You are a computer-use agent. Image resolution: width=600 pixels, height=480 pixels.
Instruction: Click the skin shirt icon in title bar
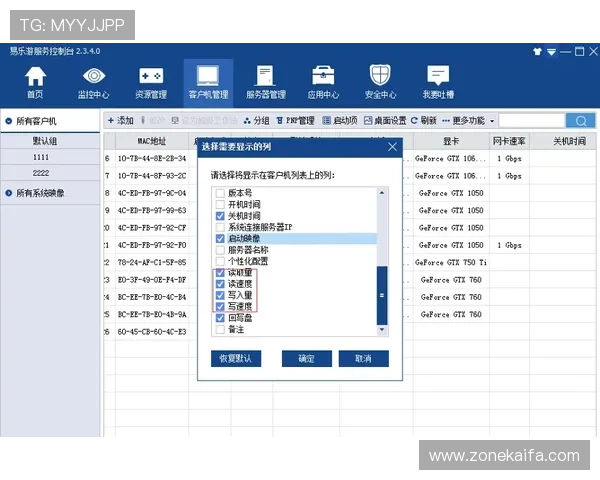click(537, 51)
